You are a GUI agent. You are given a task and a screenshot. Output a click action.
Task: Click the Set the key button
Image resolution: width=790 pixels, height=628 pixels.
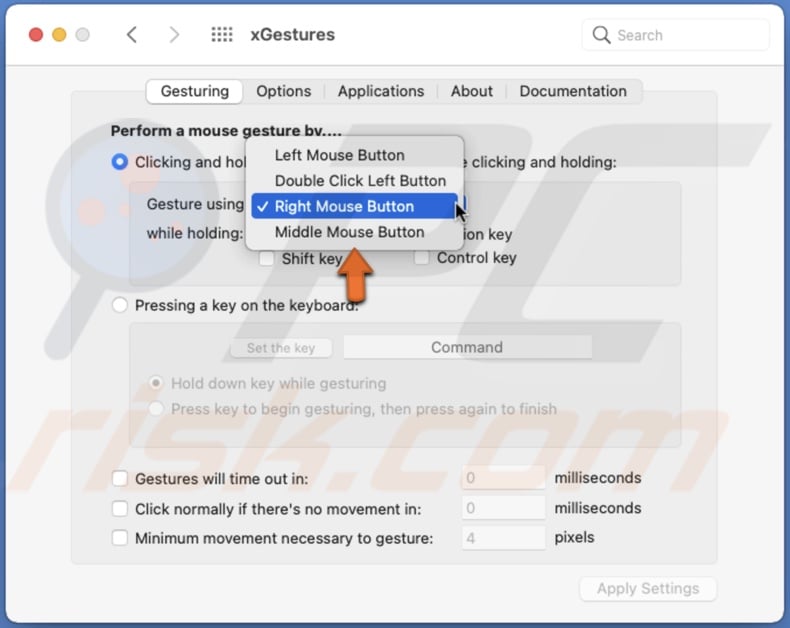(x=281, y=348)
